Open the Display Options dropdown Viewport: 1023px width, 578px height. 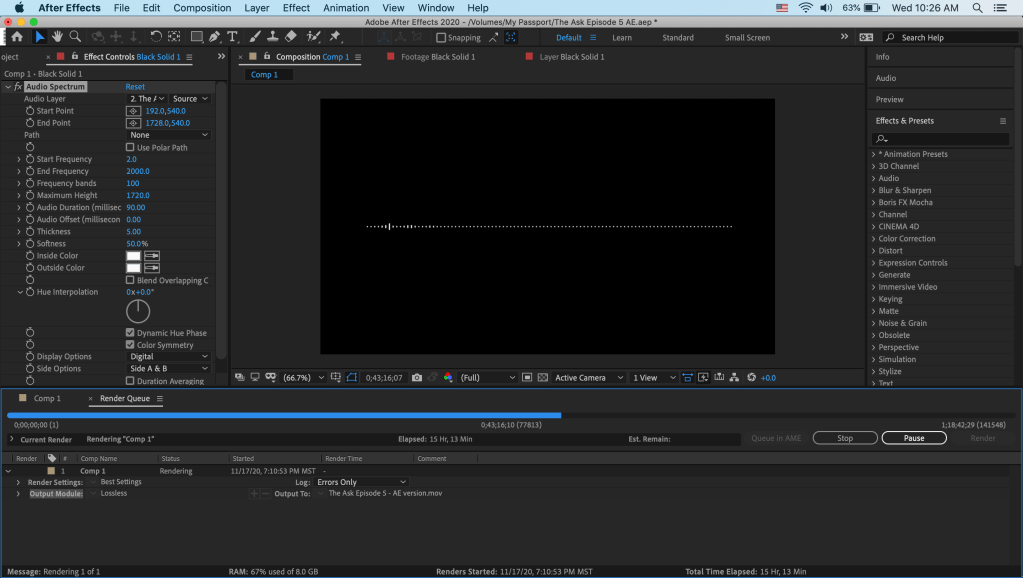[x=168, y=356]
